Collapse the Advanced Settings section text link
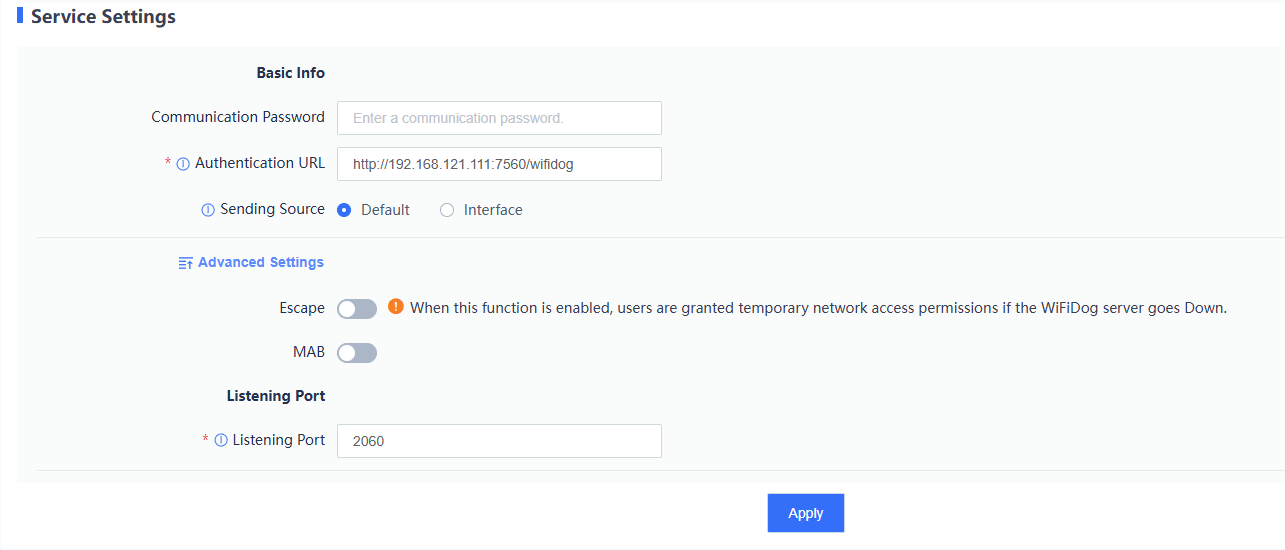 (x=260, y=262)
